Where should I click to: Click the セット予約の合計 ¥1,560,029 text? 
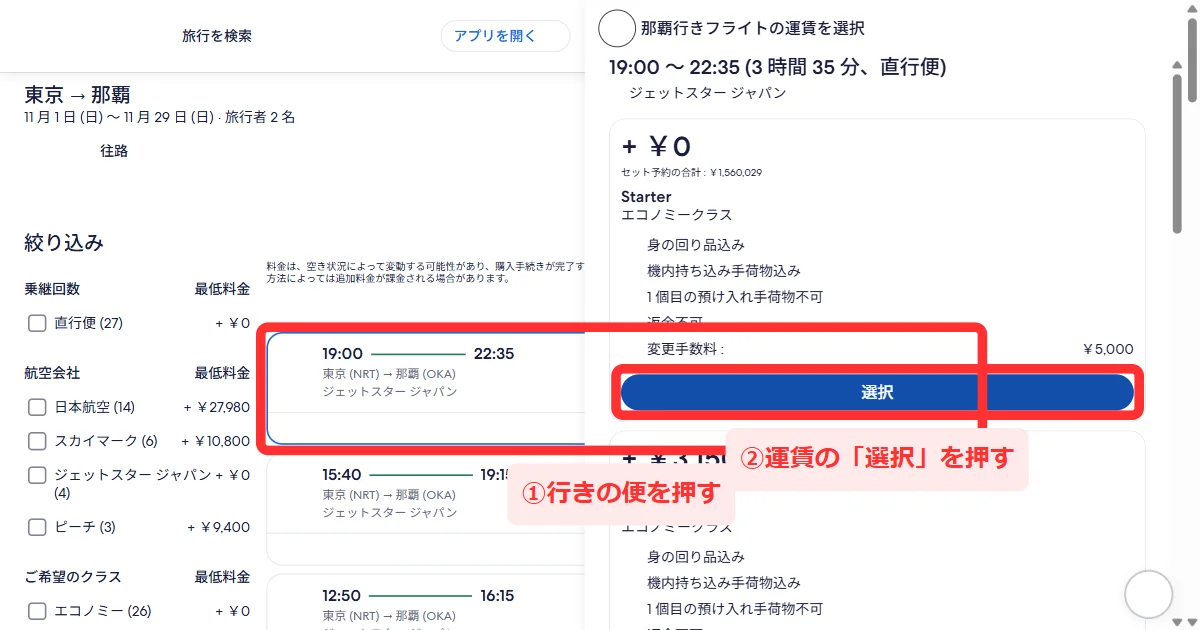(x=692, y=172)
